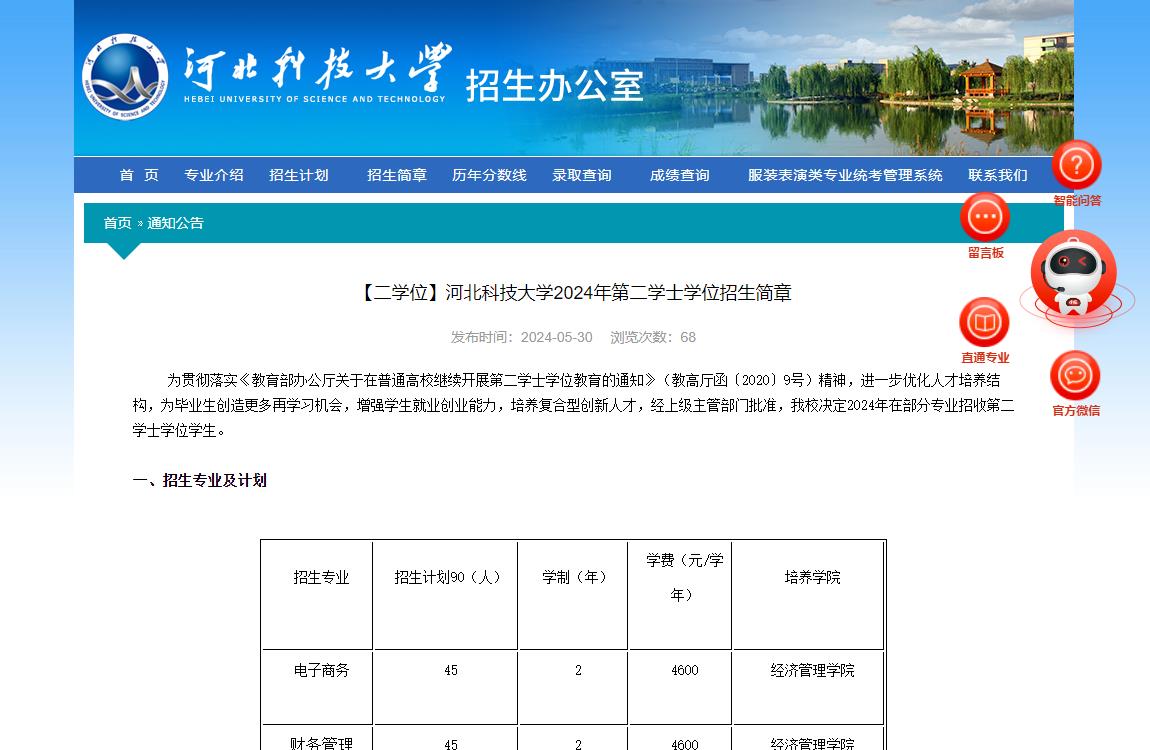Open 招生计划 navigation item
Viewport: 1150px width, 750px height.
[299, 175]
